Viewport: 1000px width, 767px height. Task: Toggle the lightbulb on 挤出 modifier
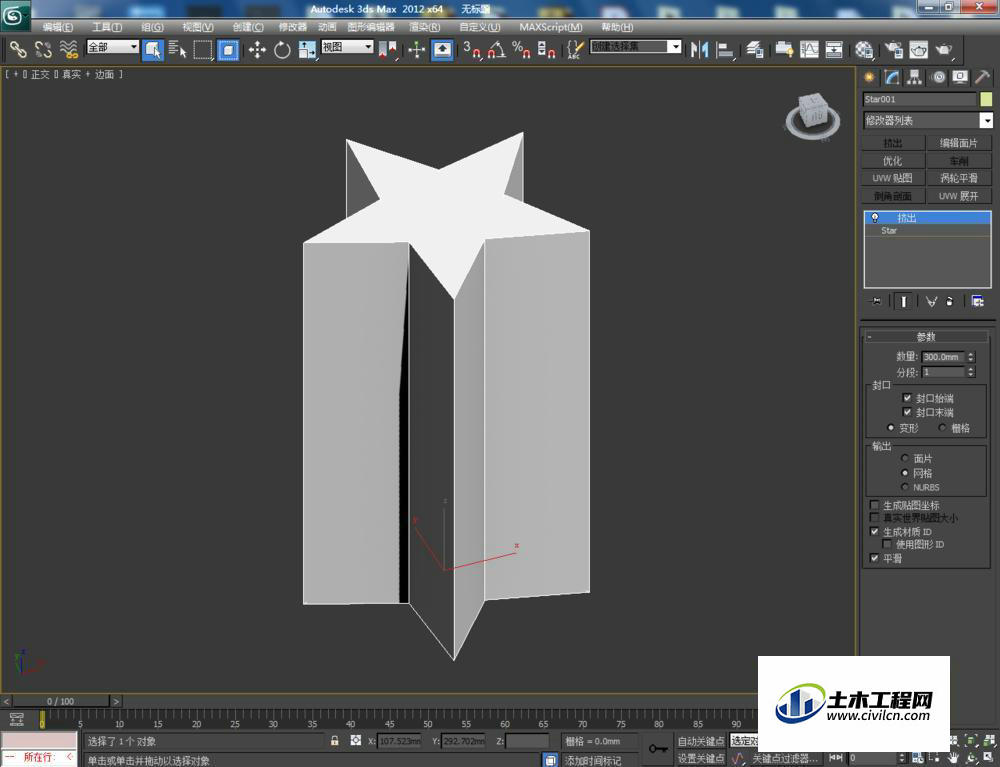click(x=874, y=217)
